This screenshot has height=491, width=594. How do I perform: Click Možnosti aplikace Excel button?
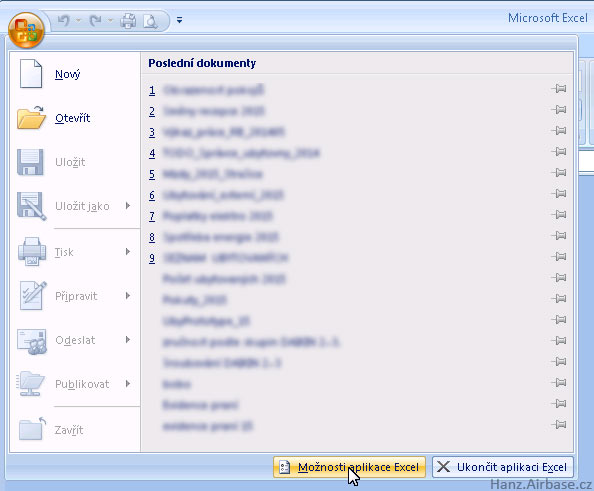349,467
